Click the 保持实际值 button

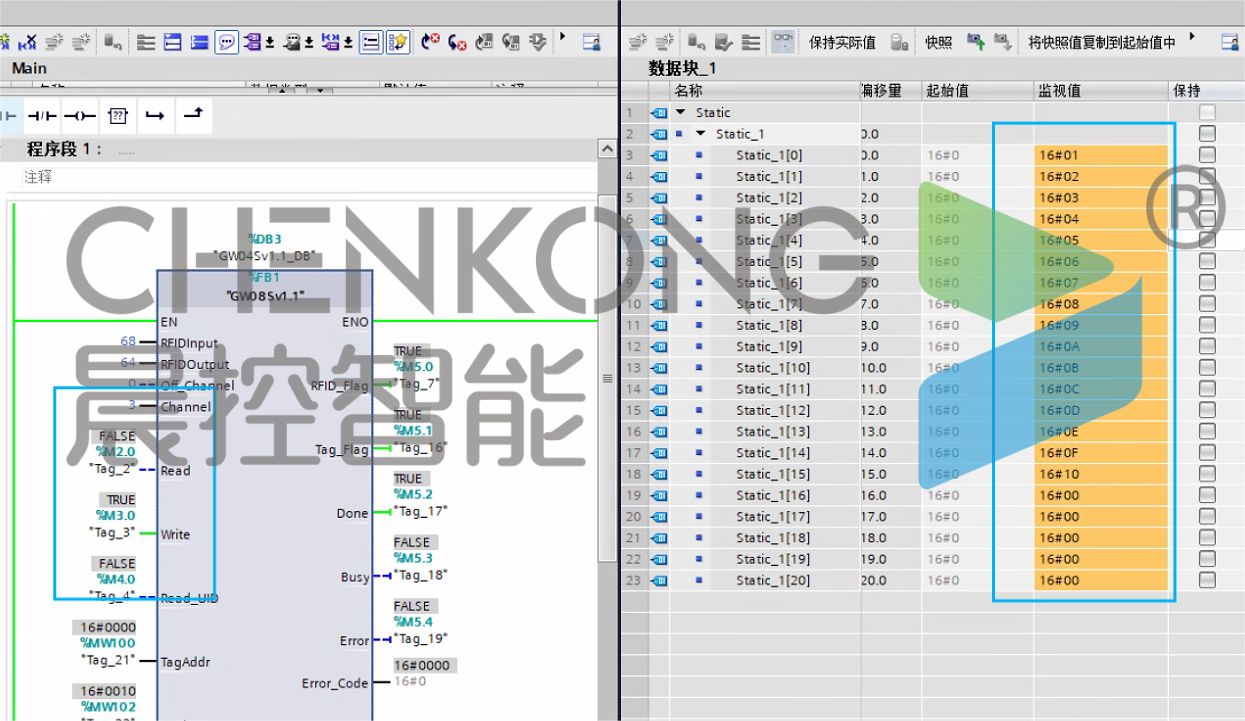842,42
